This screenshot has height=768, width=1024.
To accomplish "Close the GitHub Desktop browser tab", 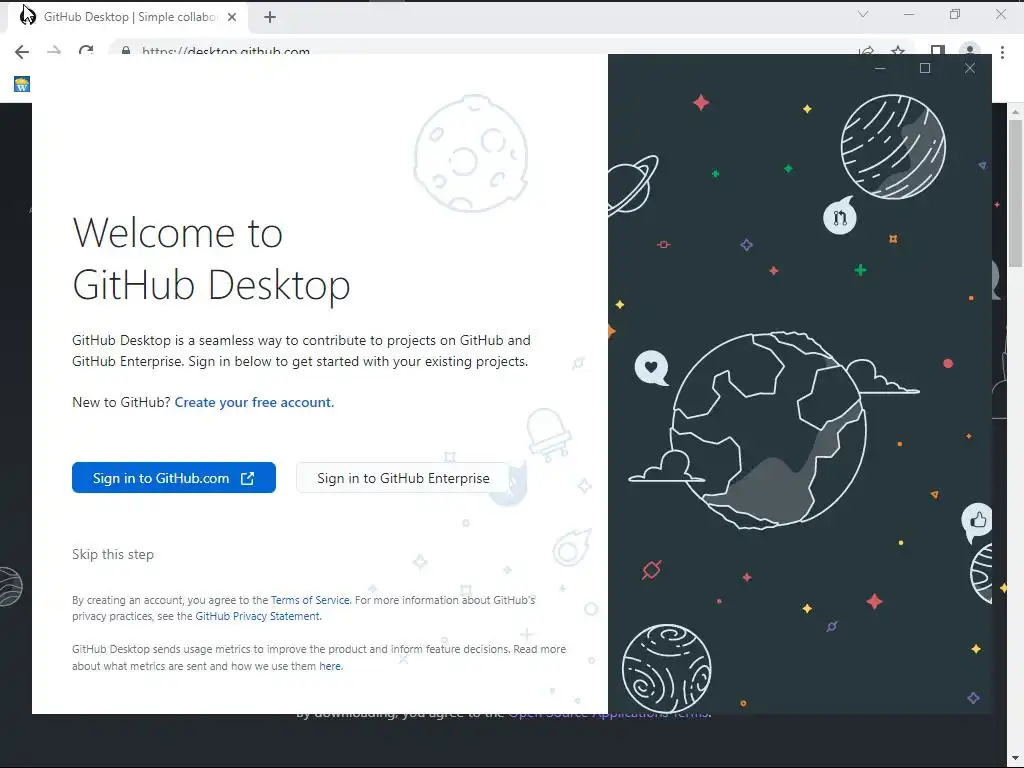I will (x=232, y=17).
